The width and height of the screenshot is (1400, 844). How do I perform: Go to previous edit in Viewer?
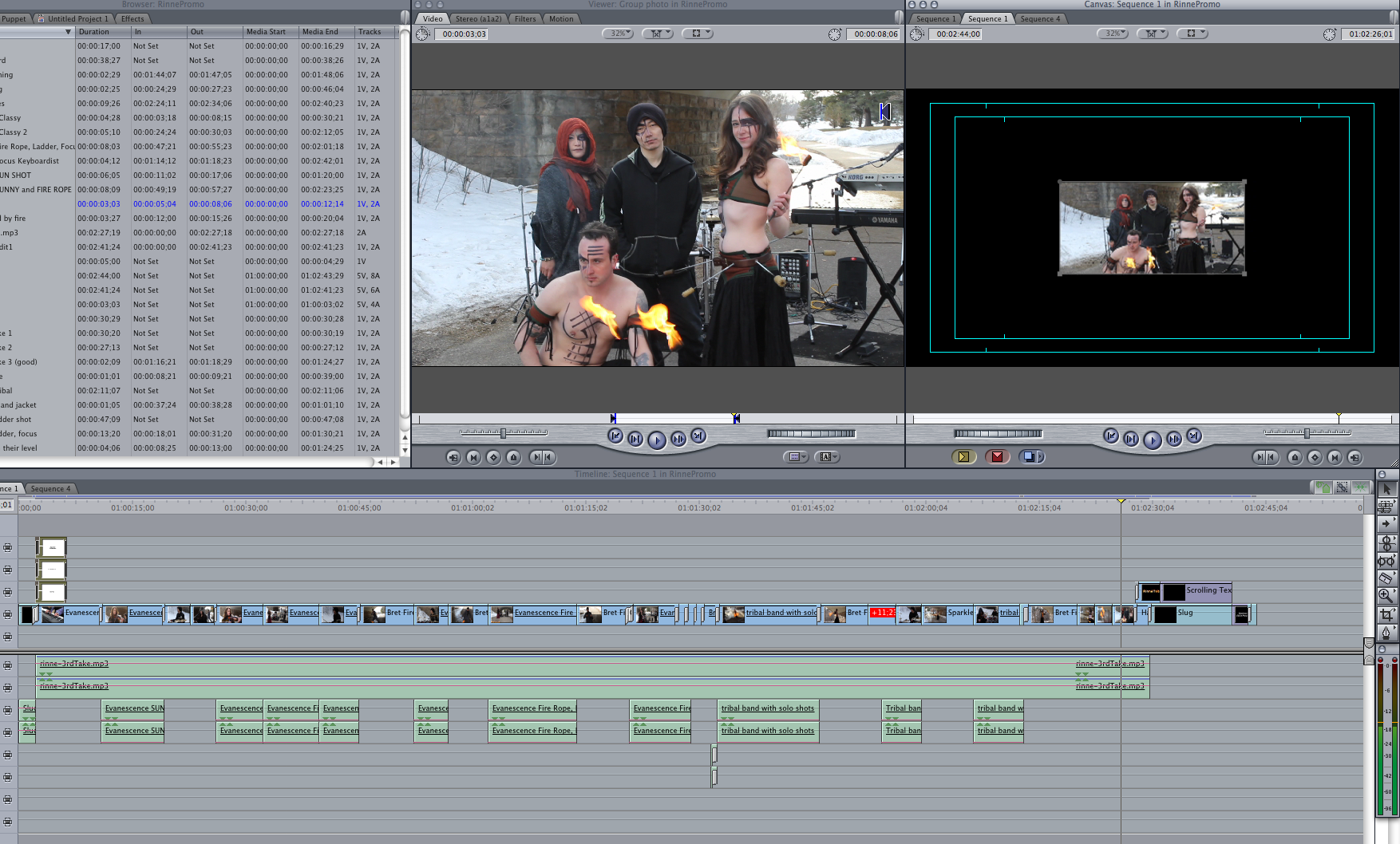(x=615, y=436)
